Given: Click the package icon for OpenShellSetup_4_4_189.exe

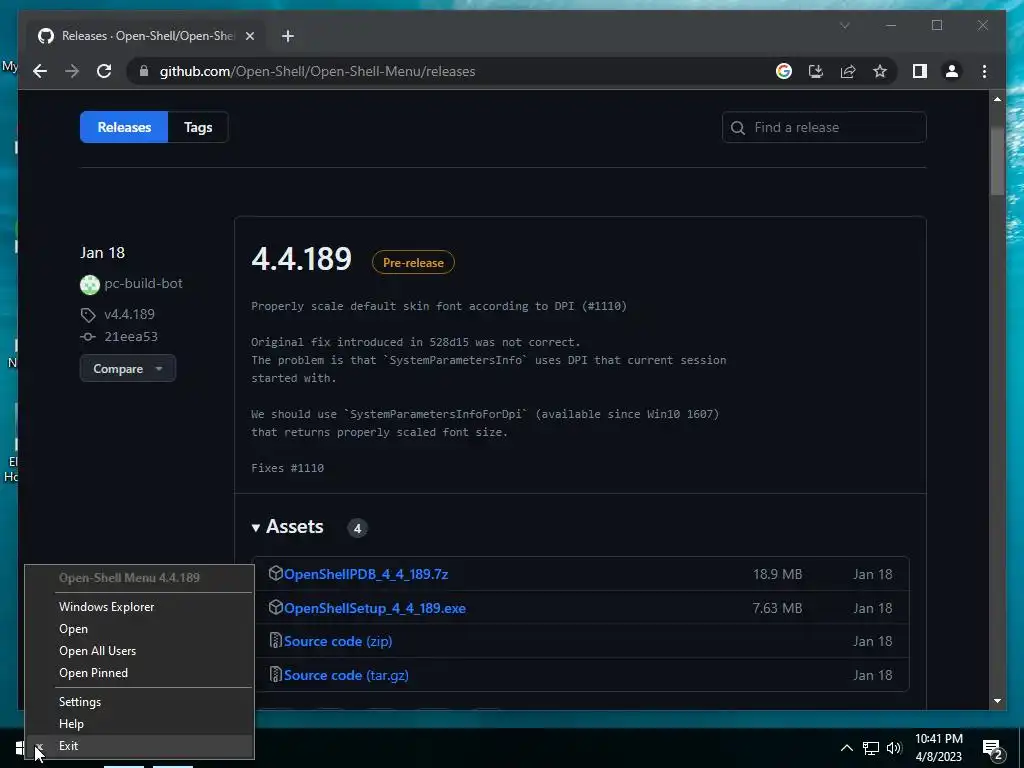Looking at the screenshot, I should [276, 607].
